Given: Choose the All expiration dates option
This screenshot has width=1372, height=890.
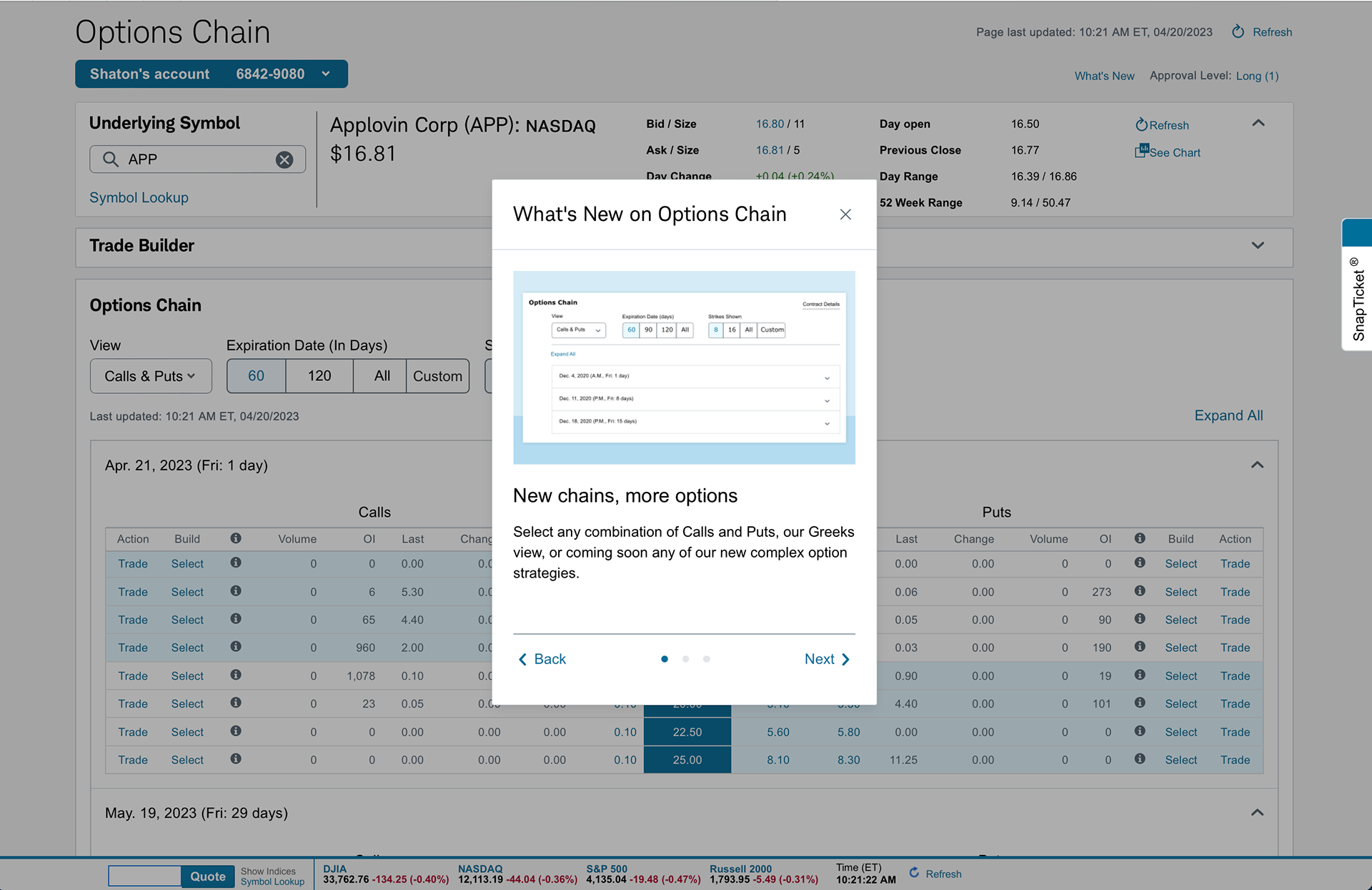Looking at the screenshot, I should [382, 376].
